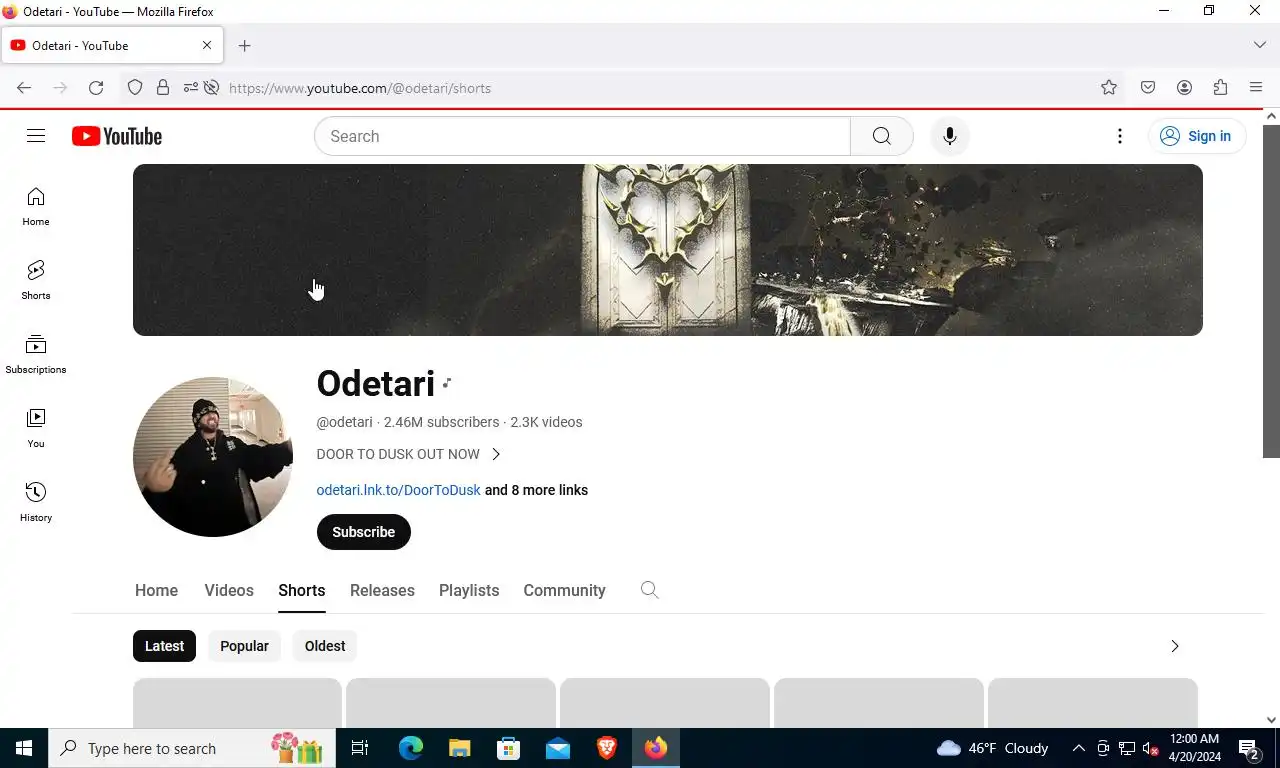
Task: Switch to the Releases tab
Action: [x=382, y=590]
